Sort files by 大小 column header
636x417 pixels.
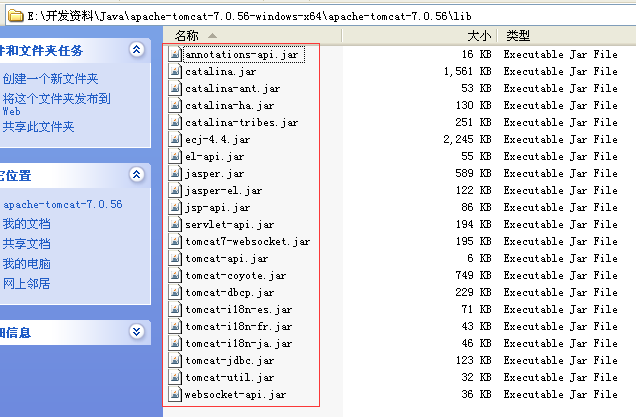pyautogui.click(x=419, y=36)
